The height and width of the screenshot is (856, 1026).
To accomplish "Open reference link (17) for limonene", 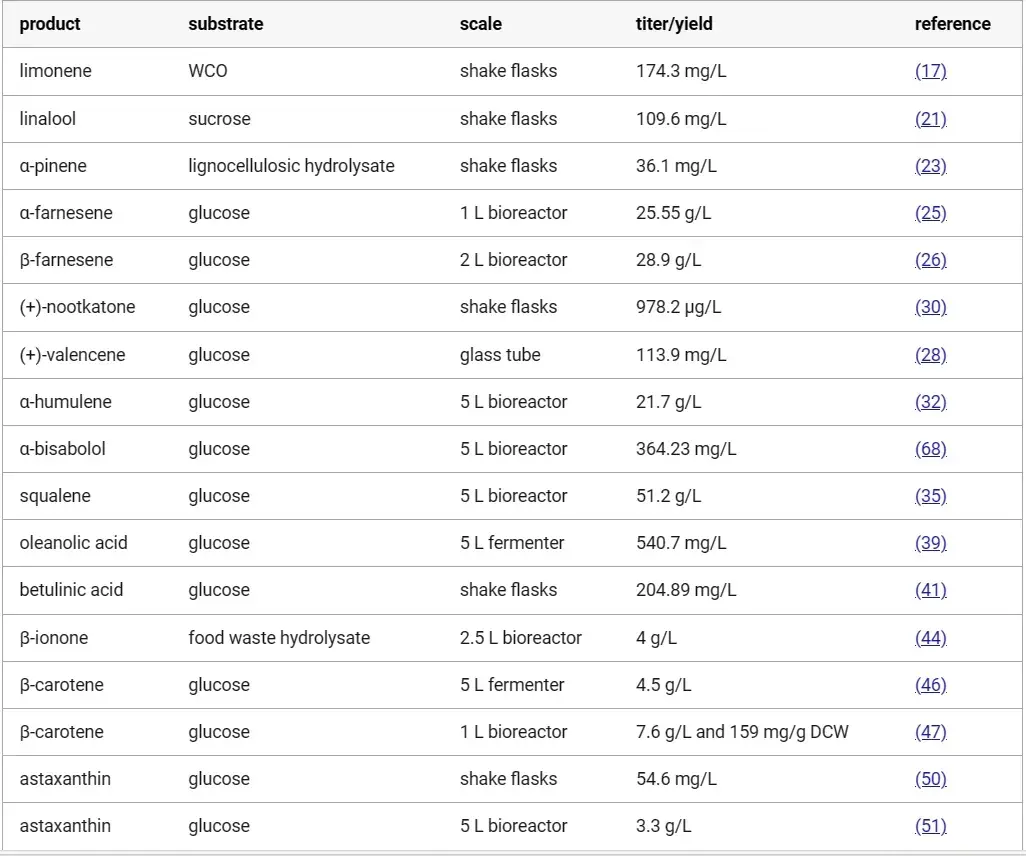I will coord(930,71).
